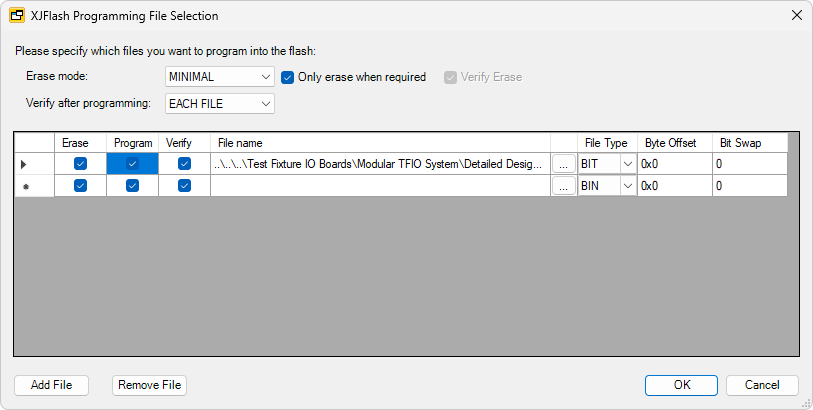
Task: Click the second row's empty file name field
Action: pos(380,186)
